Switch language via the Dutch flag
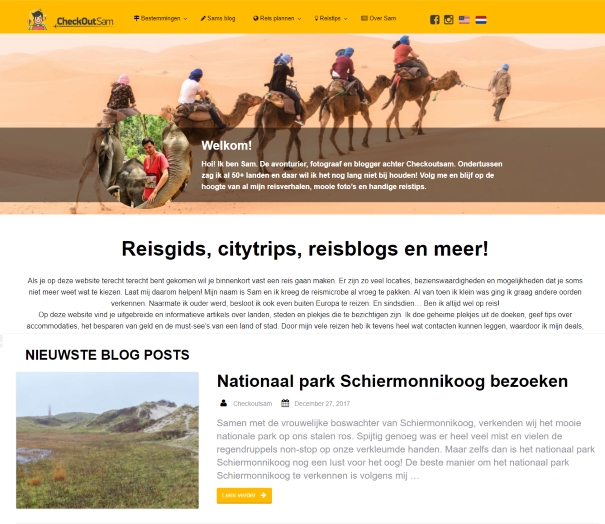605x524 pixels. point(481,20)
